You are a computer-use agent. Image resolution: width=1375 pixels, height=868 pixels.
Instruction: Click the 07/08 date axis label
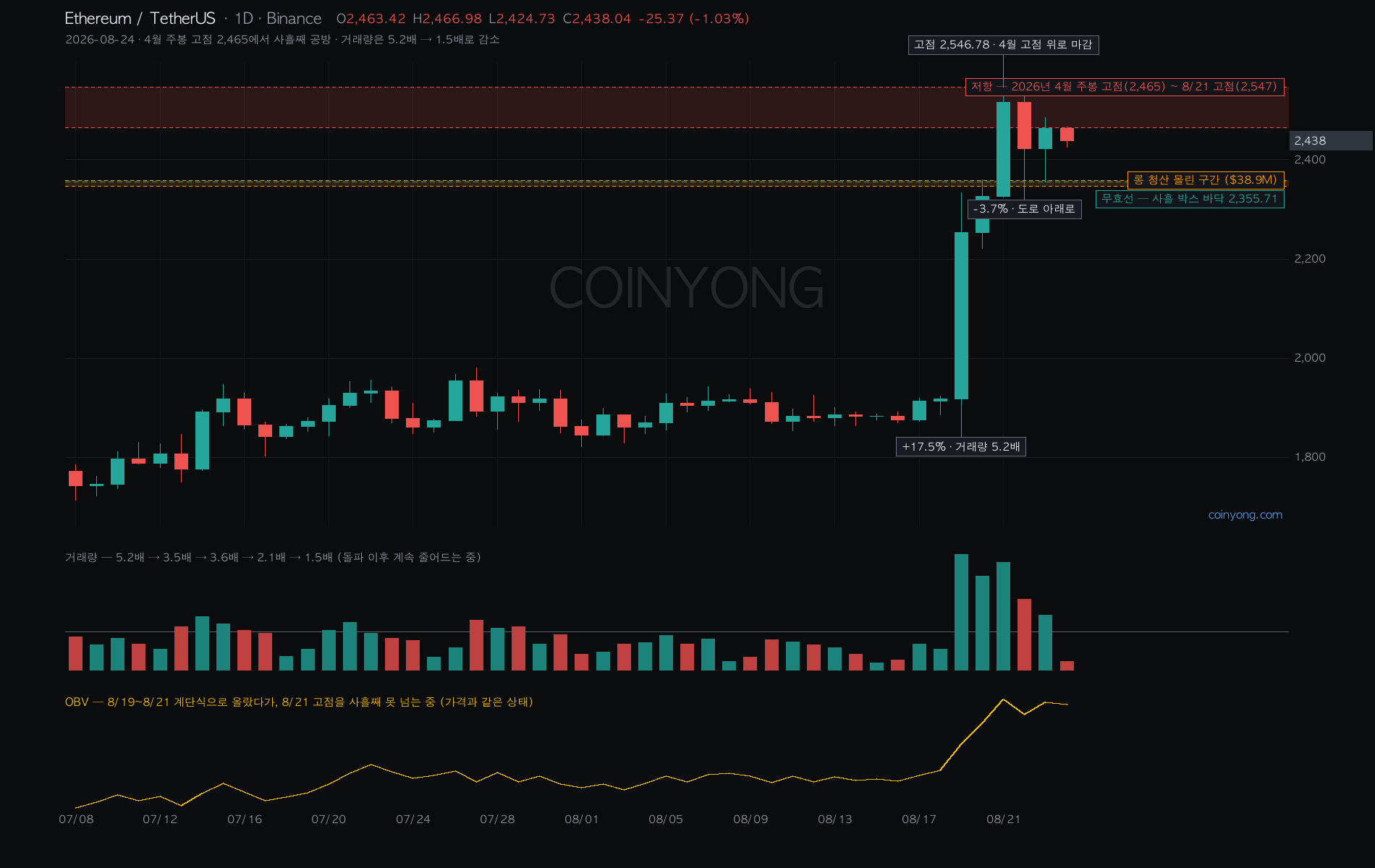pos(76,819)
